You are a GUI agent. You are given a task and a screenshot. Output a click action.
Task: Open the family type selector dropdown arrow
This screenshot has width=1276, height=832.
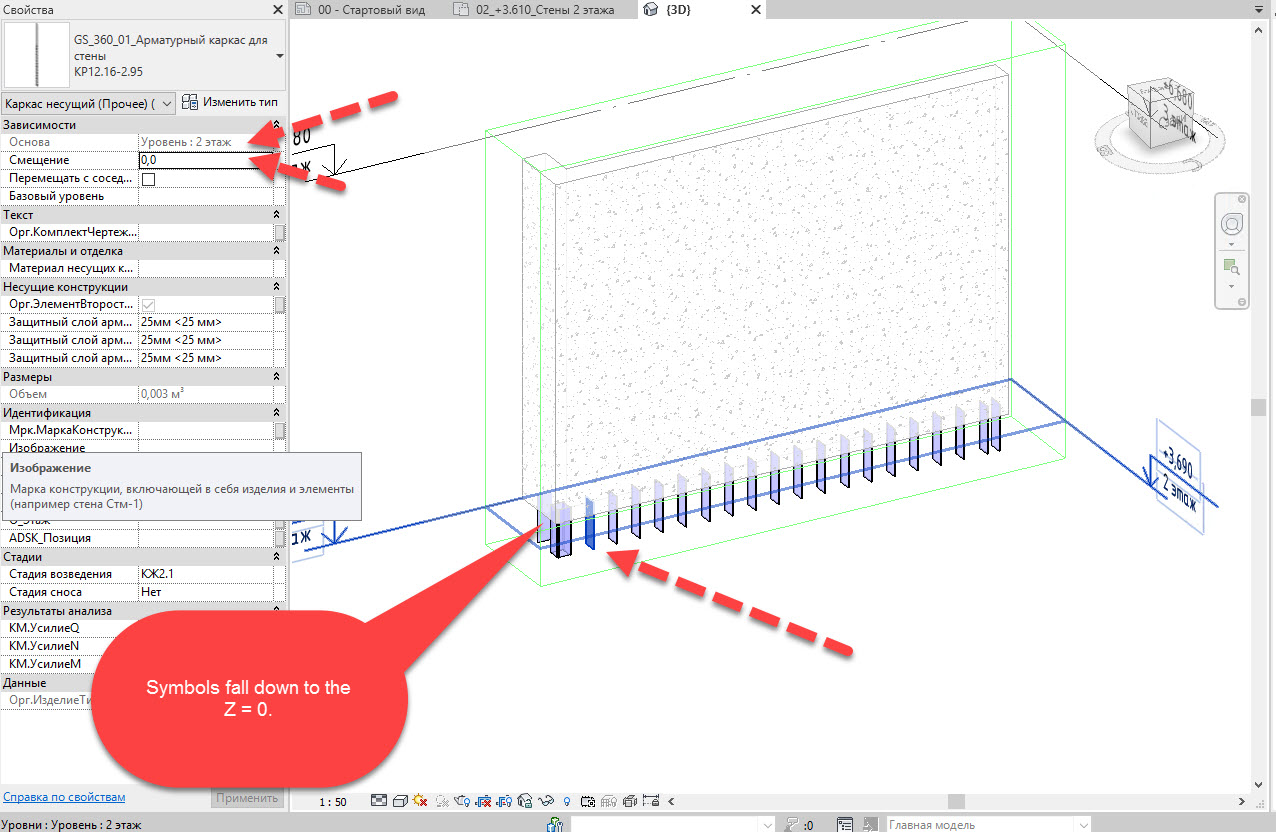tap(279, 56)
